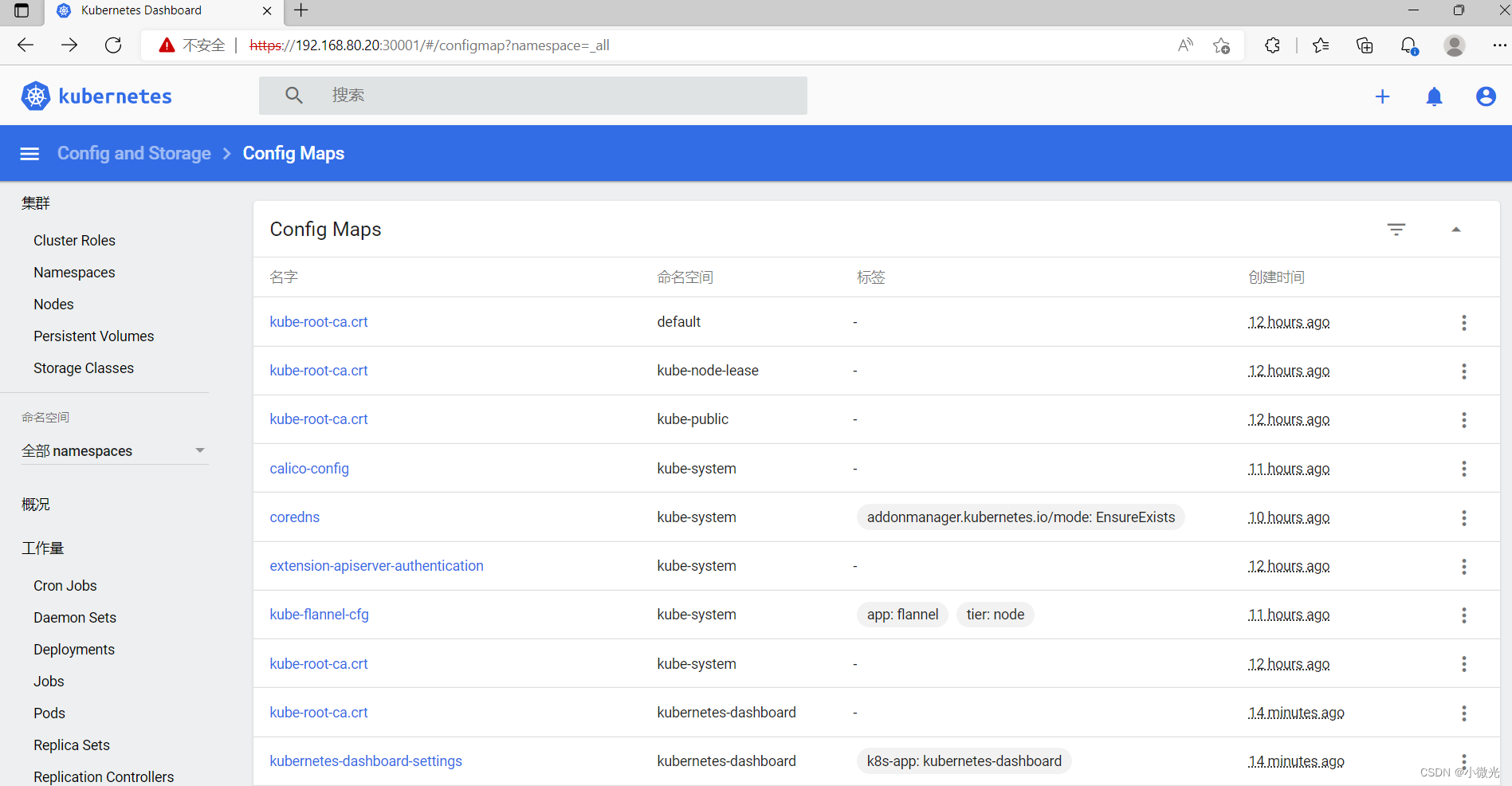The image size is (1512, 786).
Task: Click the k8s-app: kubernetes-dashboard label chip
Action: [x=964, y=761]
